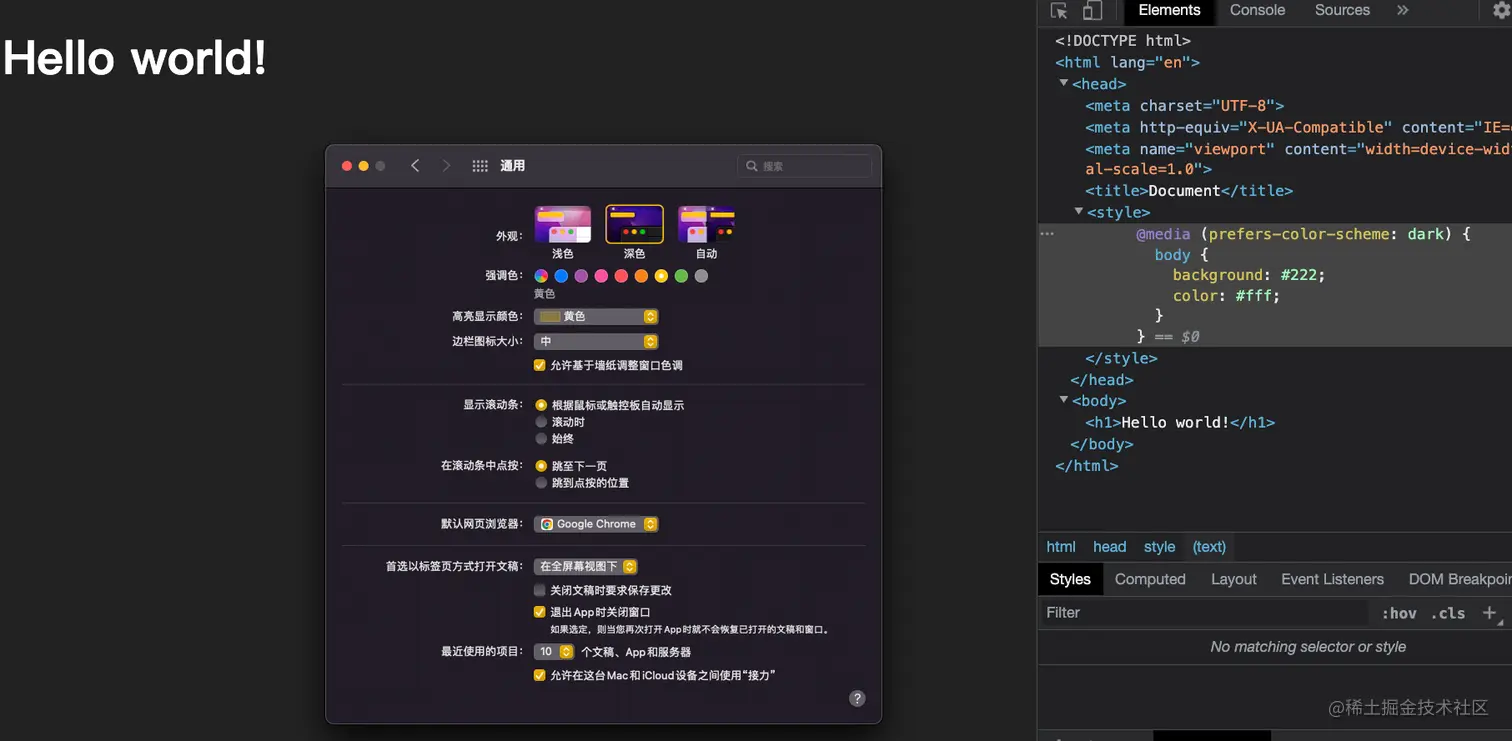1512x741 pixels.
Task: Toggle the iCloud 接力 Handoff checkbox
Action: 540,675
